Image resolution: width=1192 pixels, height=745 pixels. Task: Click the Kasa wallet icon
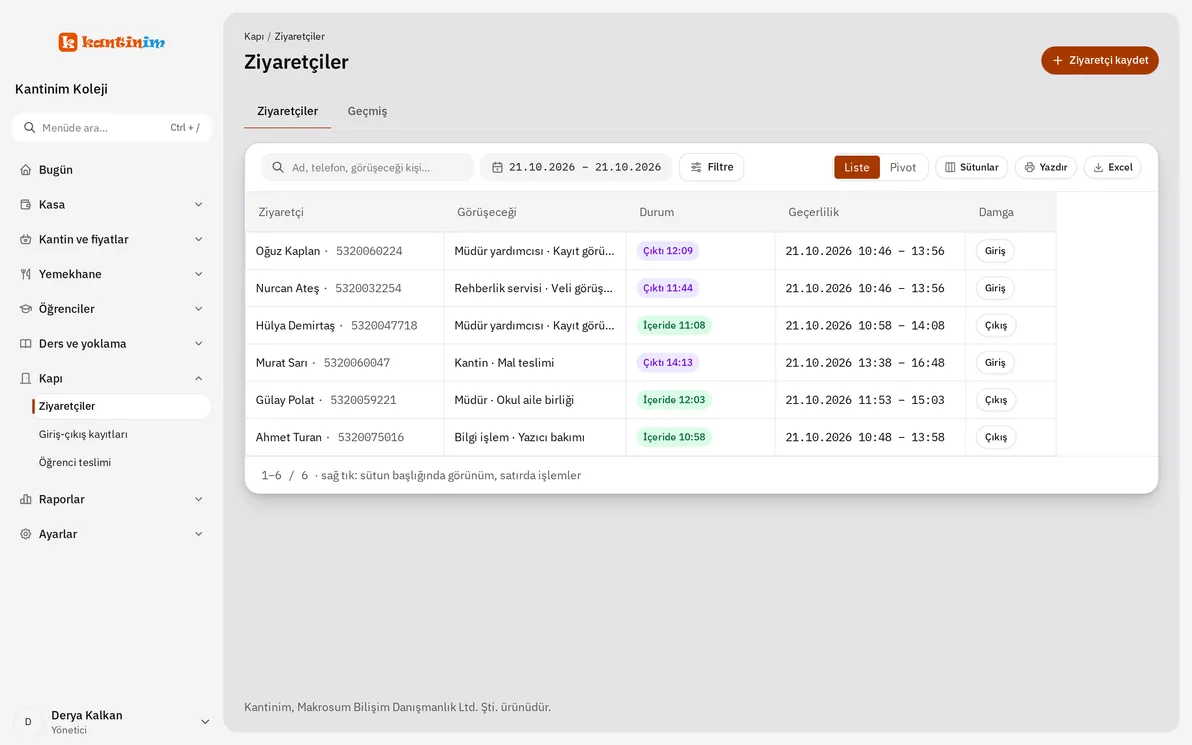[x=26, y=204]
